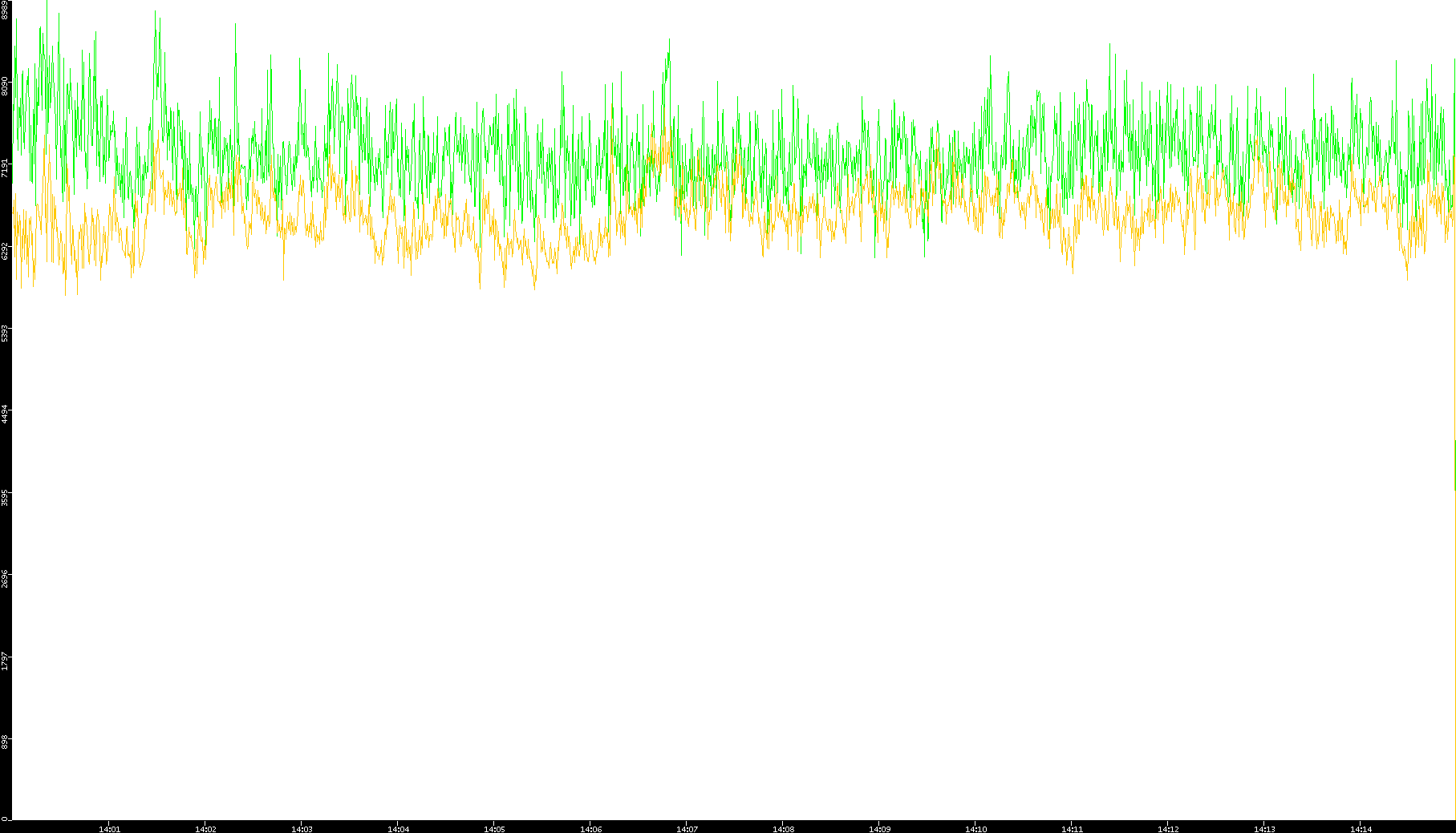Click the 14:06 time marker
This screenshot has height=833, width=1456.
click(590, 829)
